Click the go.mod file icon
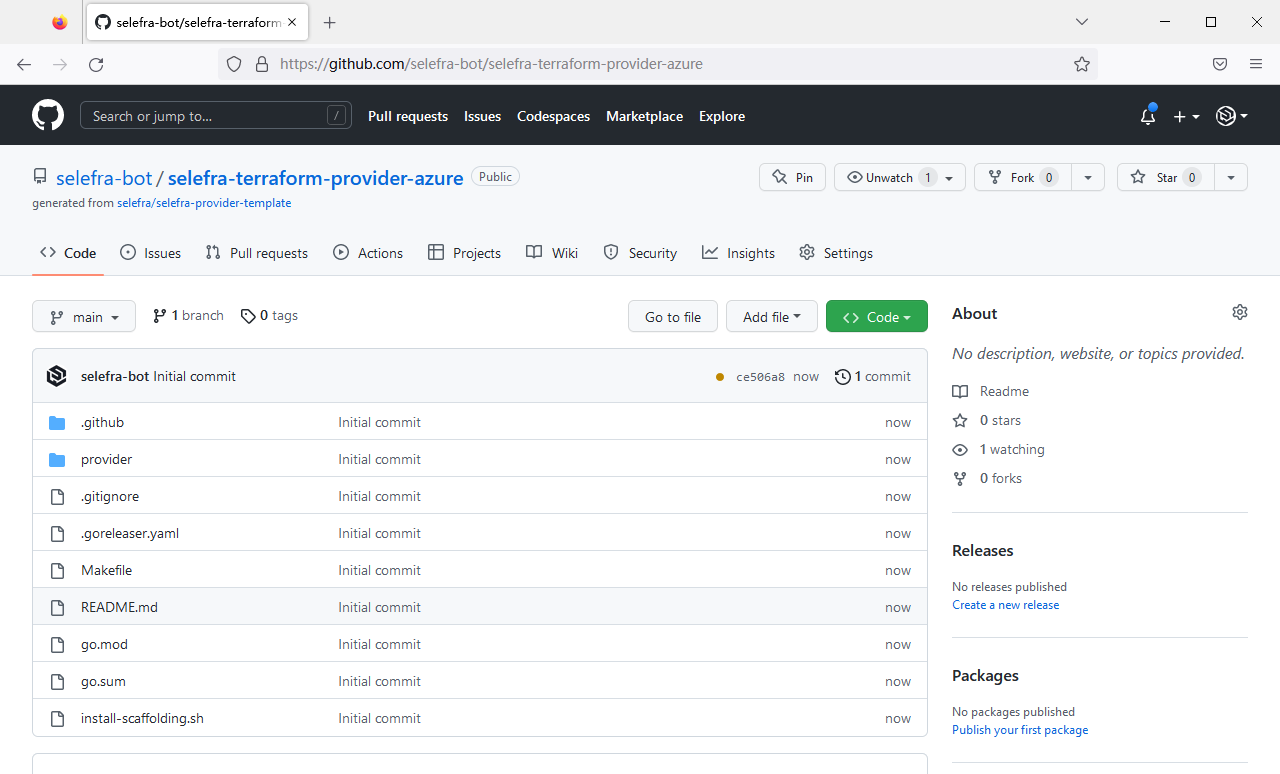 click(x=57, y=644)
